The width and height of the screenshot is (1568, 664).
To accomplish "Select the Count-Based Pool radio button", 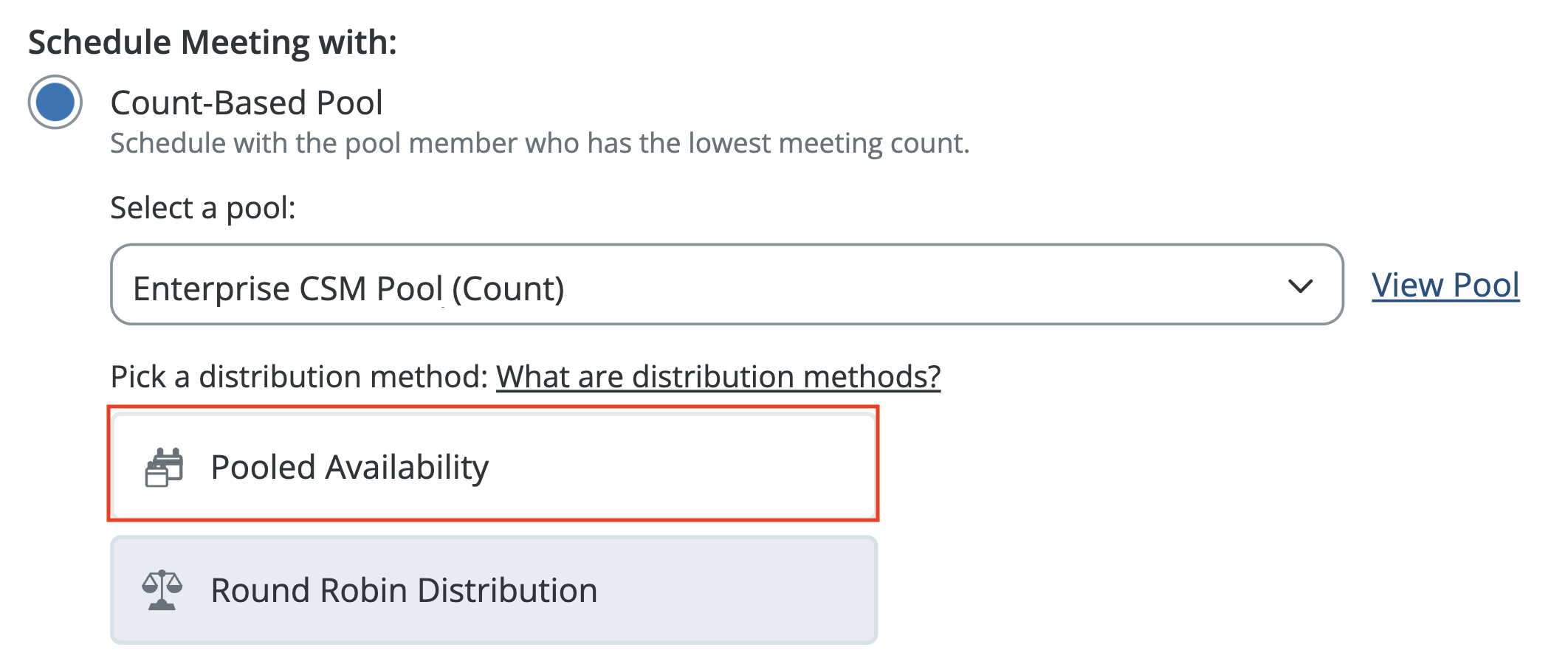I will (55, 102).
